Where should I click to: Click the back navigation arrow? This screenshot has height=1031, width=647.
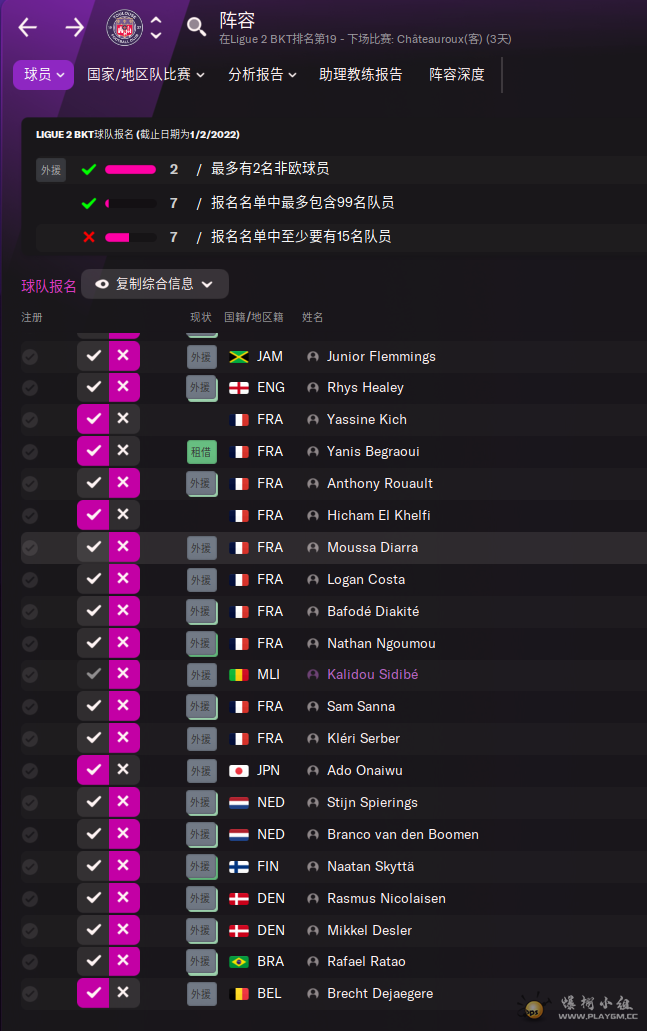tap(28, 27)
